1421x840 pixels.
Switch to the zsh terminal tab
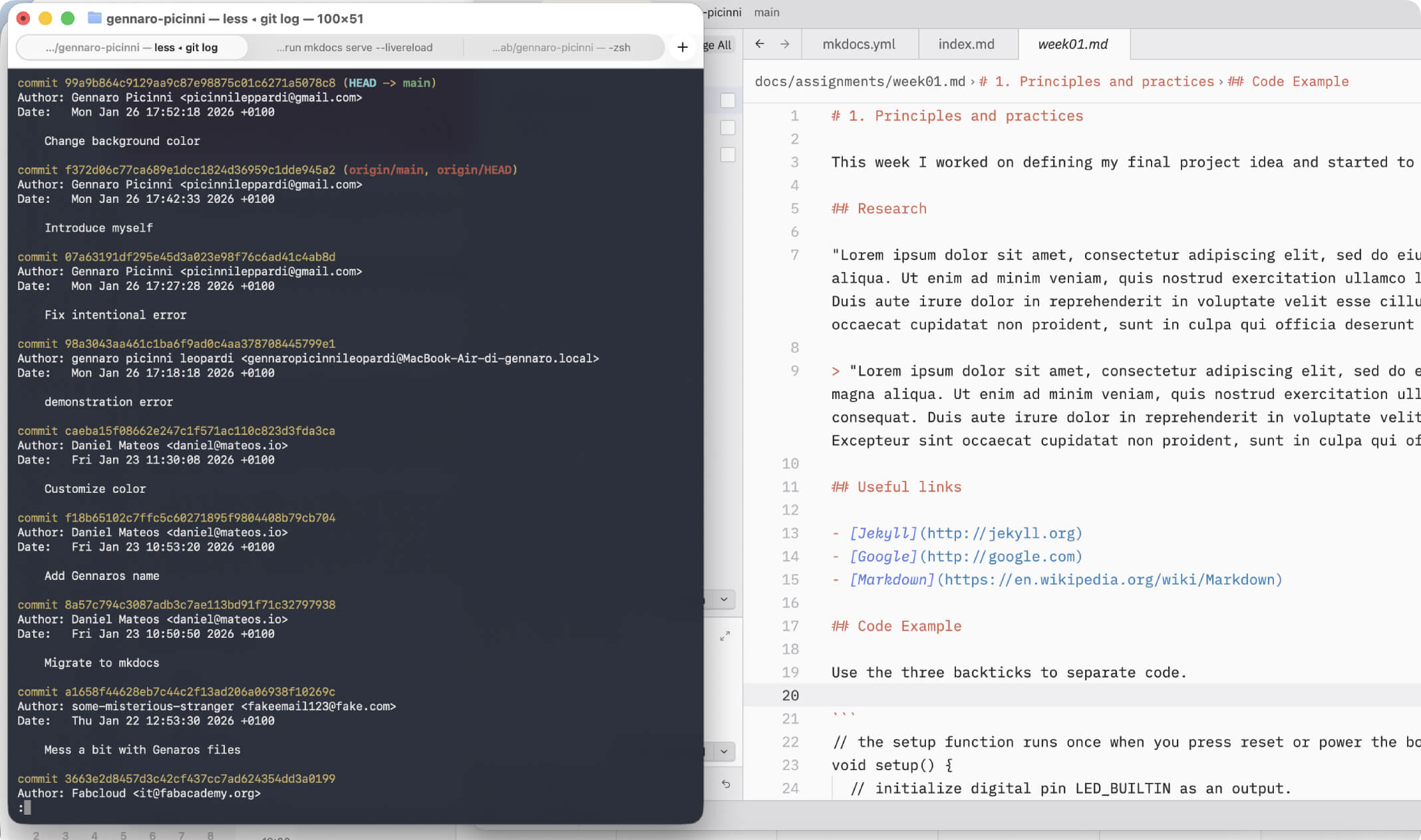(x=562, y=47)
